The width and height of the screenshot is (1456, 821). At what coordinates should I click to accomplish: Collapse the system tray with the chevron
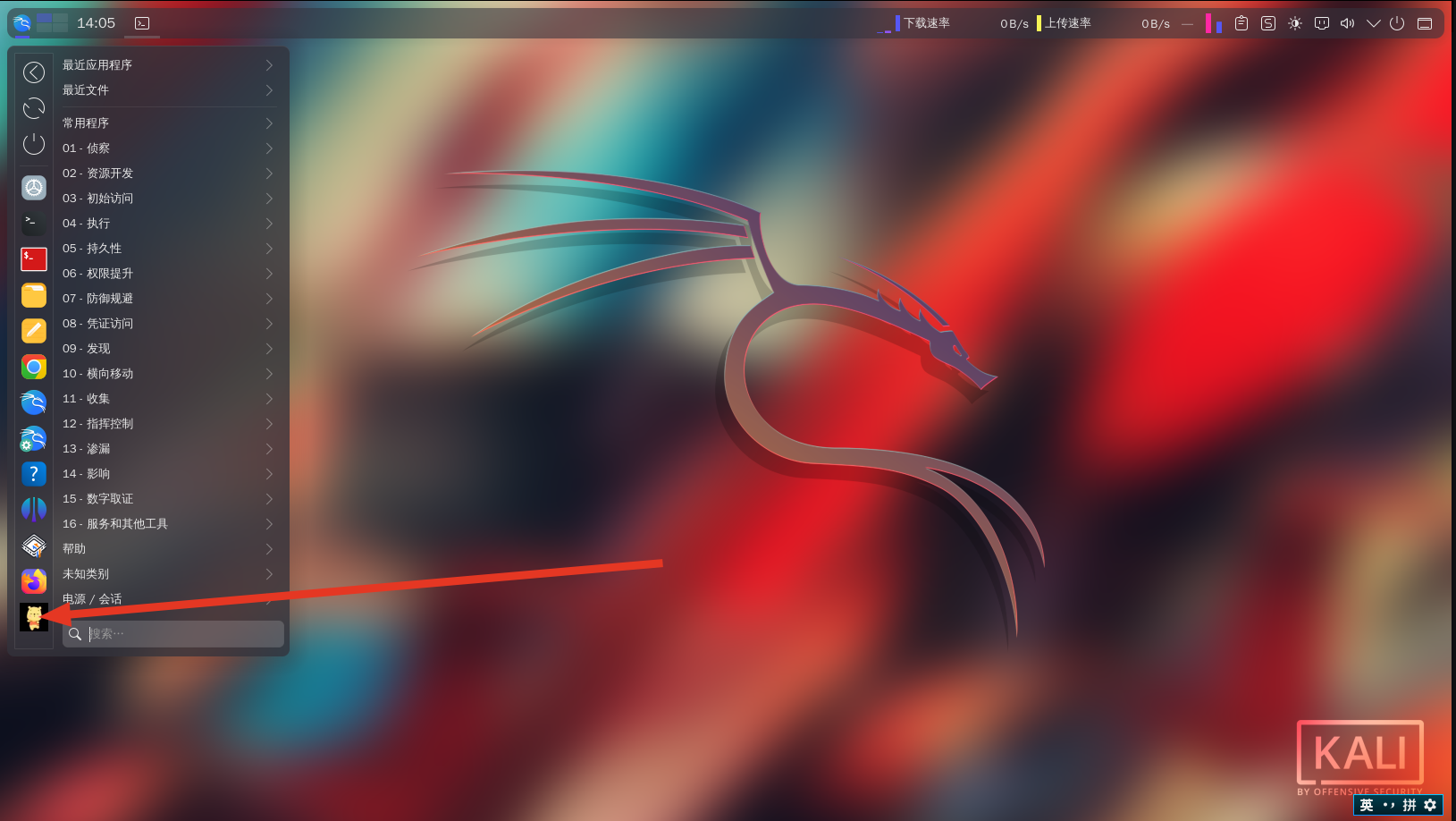(x=1374, y=23)
